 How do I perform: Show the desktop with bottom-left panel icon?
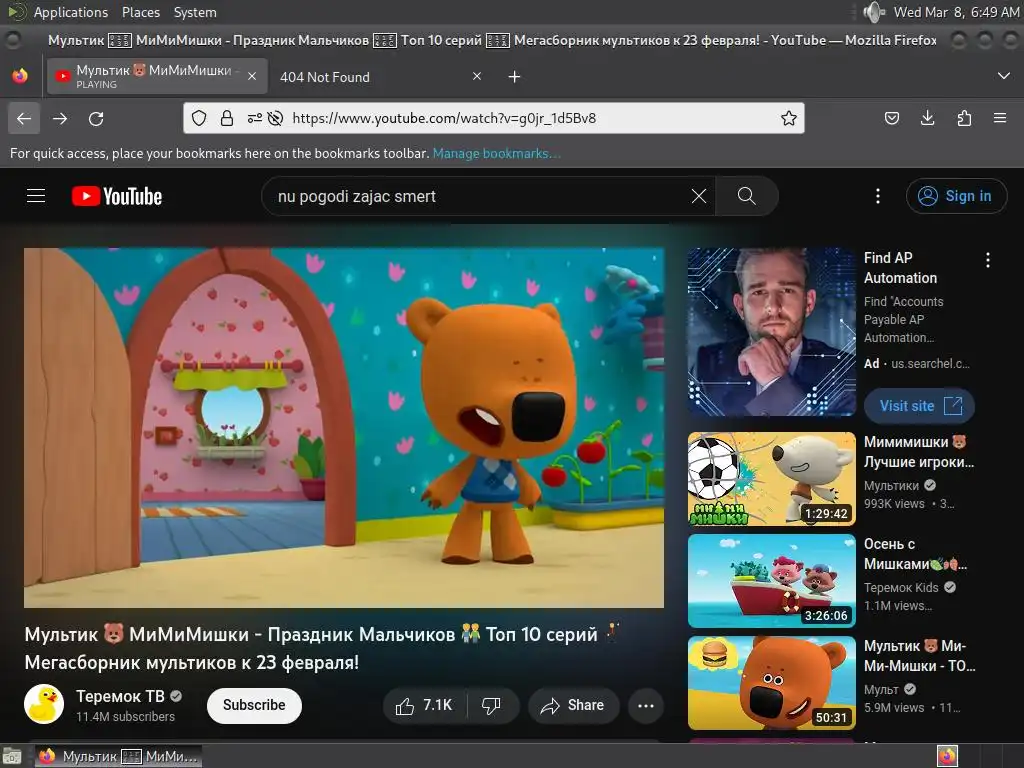click(12, 756)
